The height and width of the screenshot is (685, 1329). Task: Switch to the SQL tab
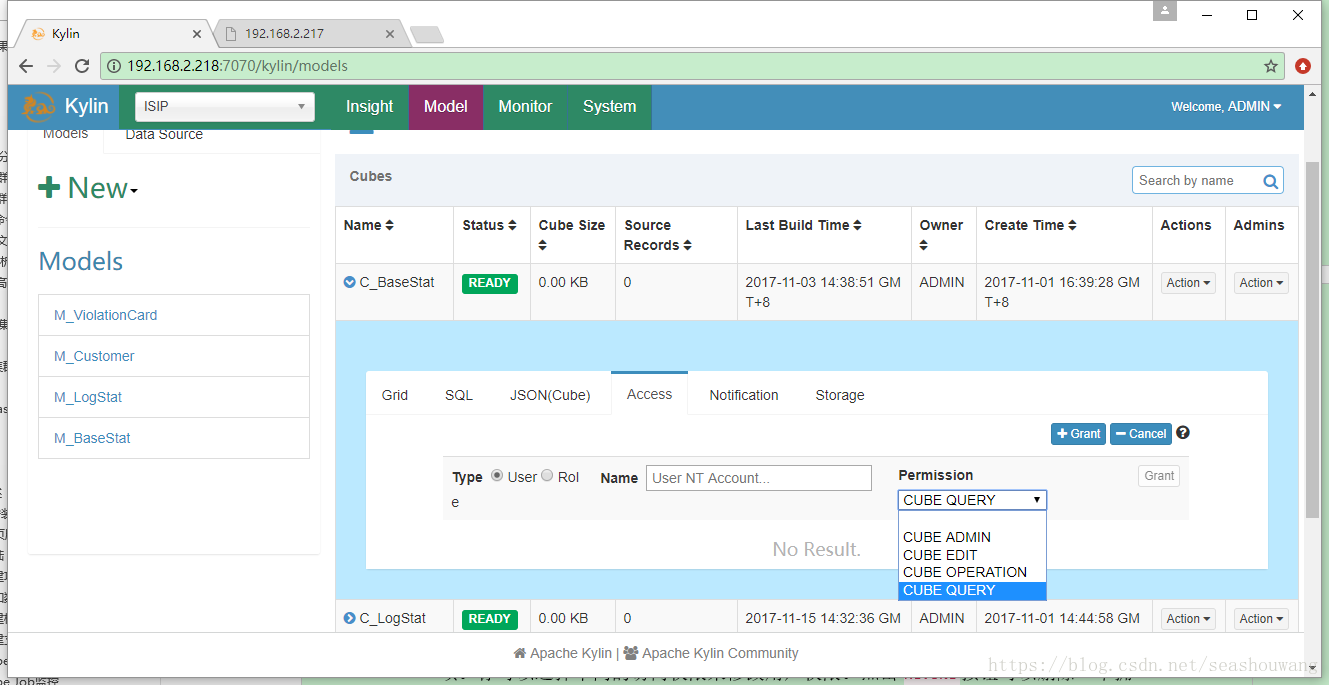pos(459,395)
